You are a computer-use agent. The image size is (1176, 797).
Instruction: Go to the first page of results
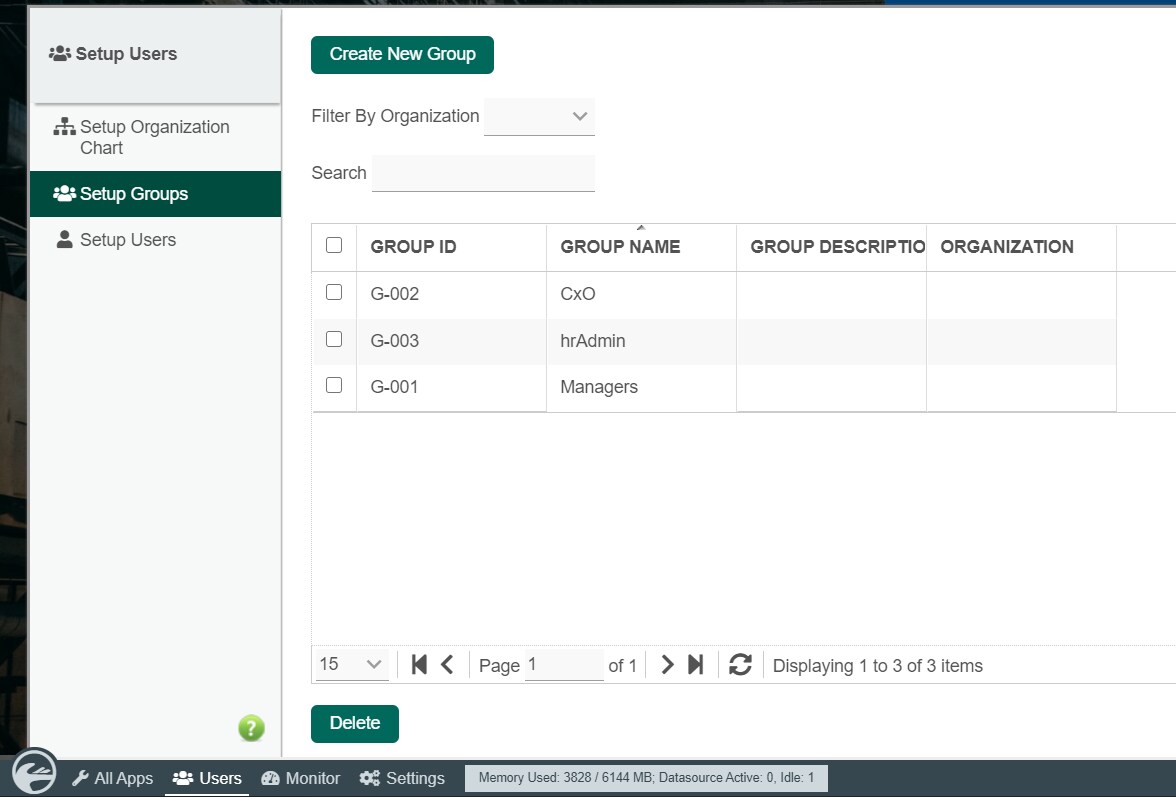[x=419, y=664]
